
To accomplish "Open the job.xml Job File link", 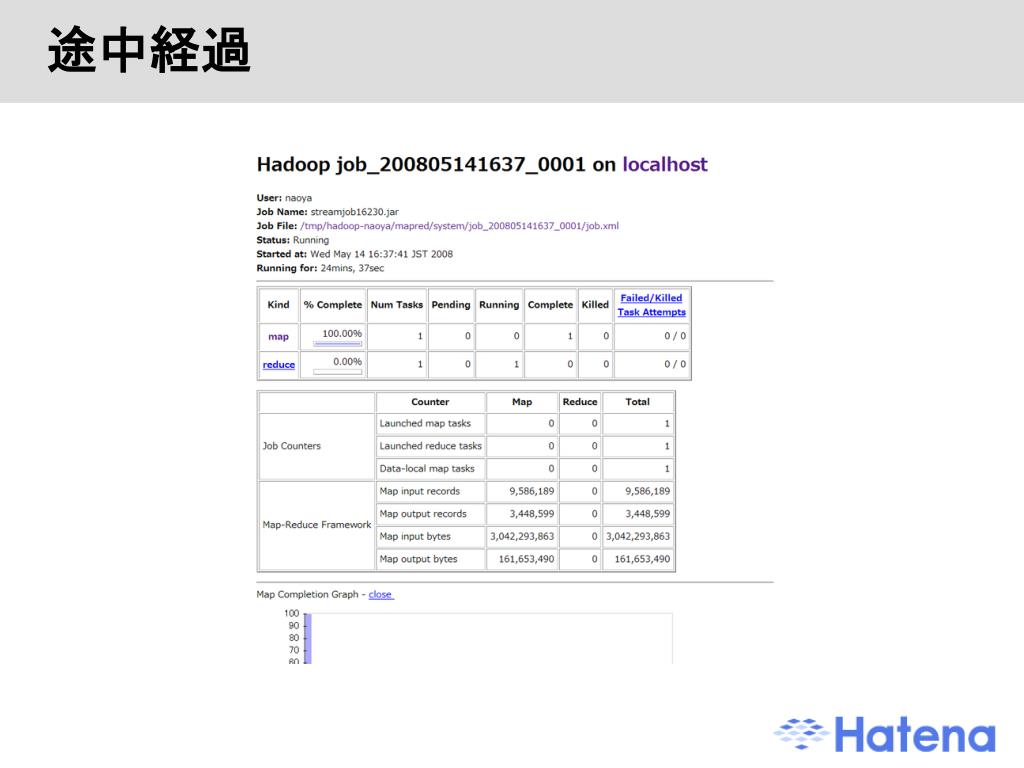I will pos(459,226).
